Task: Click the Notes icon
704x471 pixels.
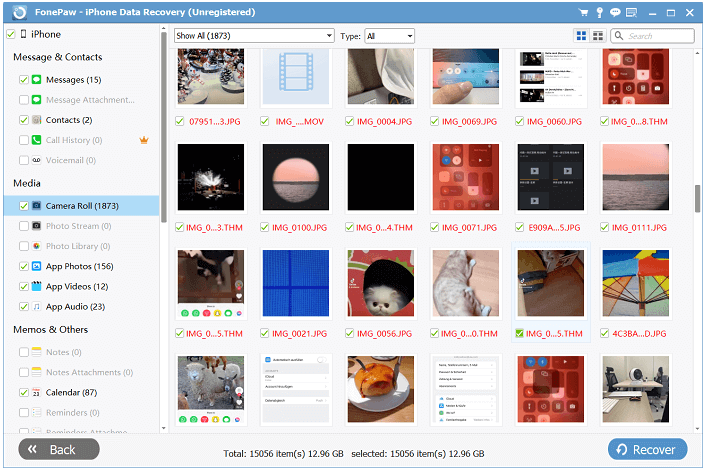Action: click(37, 352)
